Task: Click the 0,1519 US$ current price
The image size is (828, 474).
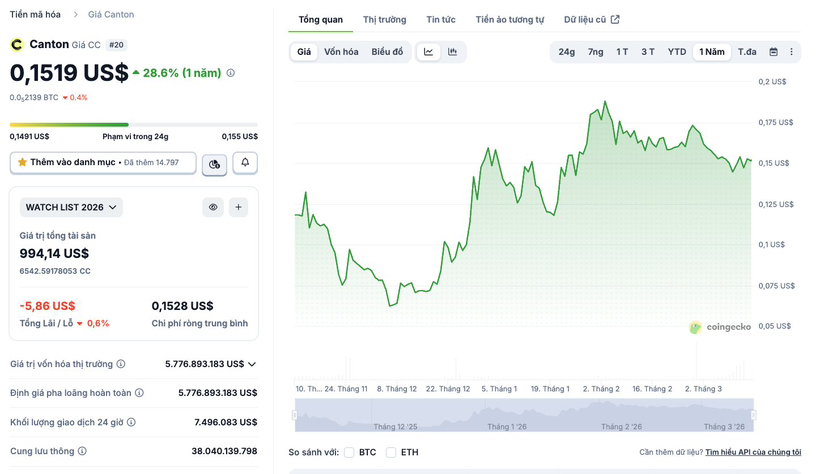Action: coord(69,73)
